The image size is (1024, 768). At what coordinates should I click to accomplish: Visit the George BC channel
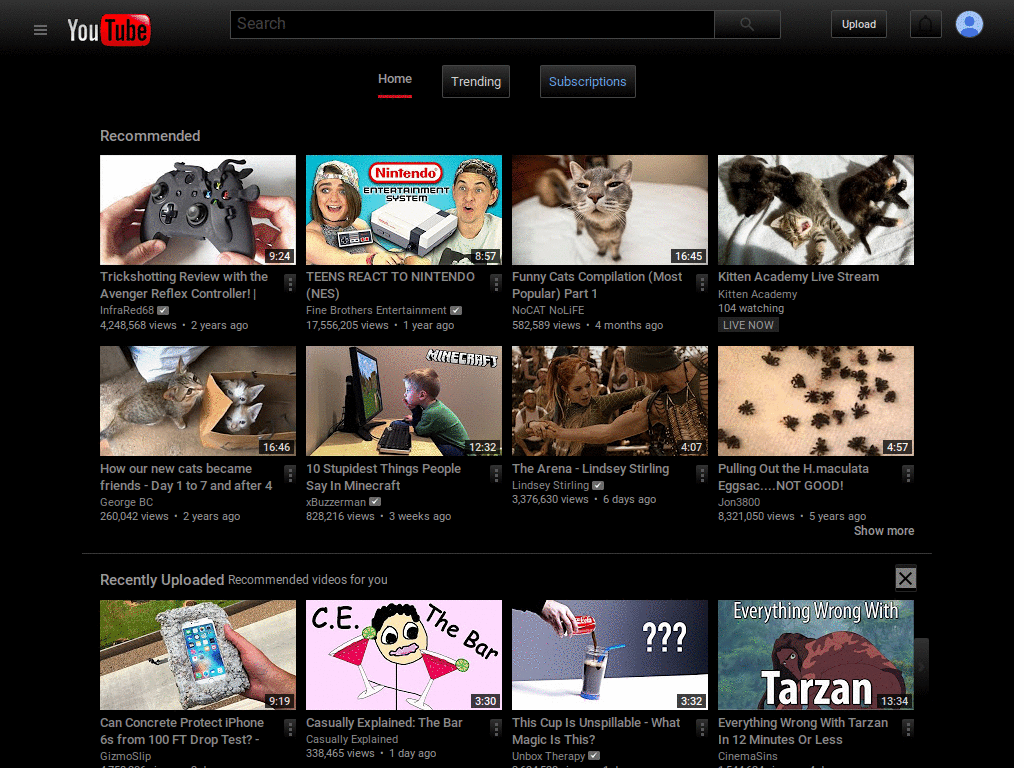pos(127,502)
